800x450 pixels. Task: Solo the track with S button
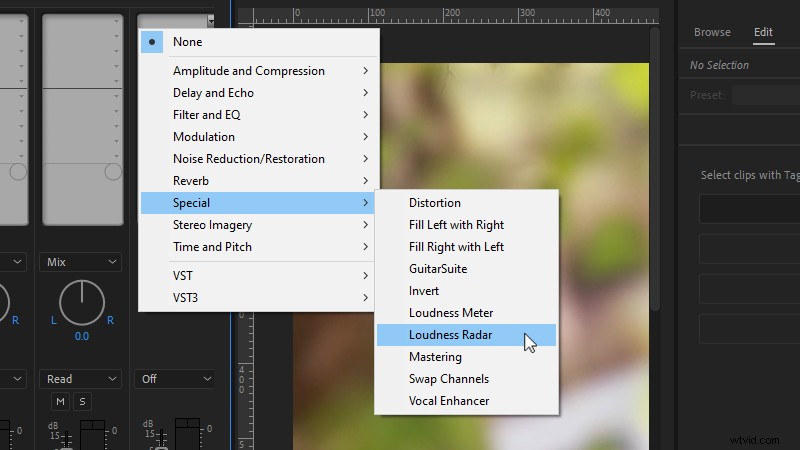click(x=82, y=402)
